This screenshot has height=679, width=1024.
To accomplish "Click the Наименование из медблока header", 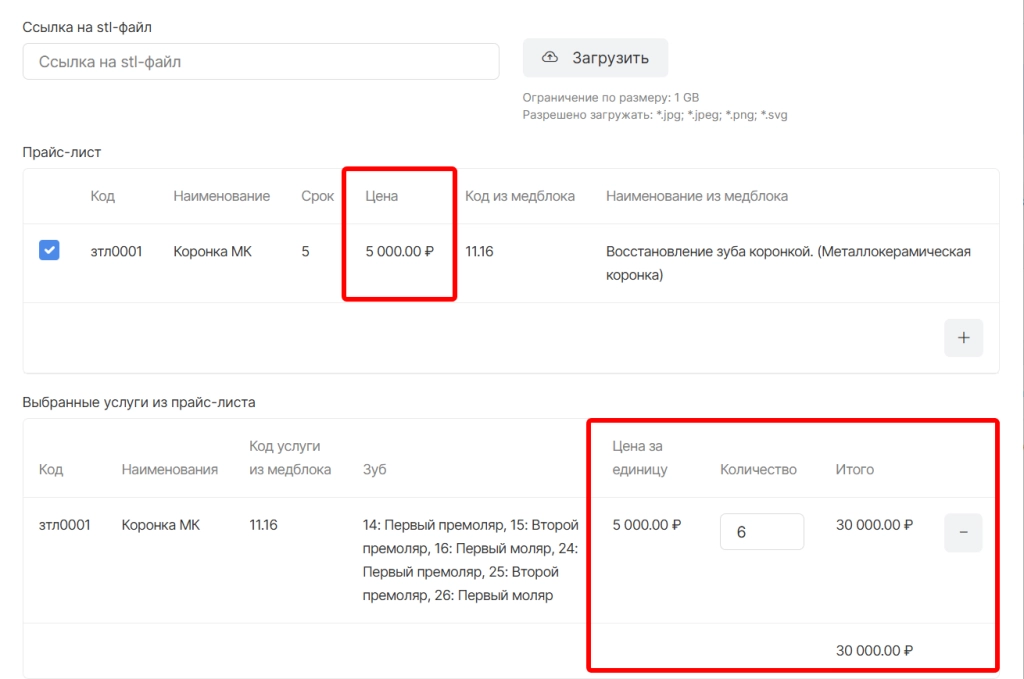I will (696, 196).
